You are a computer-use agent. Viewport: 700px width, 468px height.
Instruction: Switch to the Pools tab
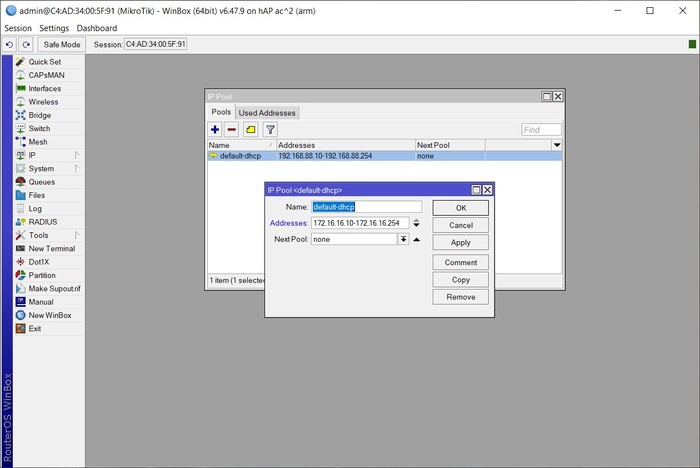[221, 112]
